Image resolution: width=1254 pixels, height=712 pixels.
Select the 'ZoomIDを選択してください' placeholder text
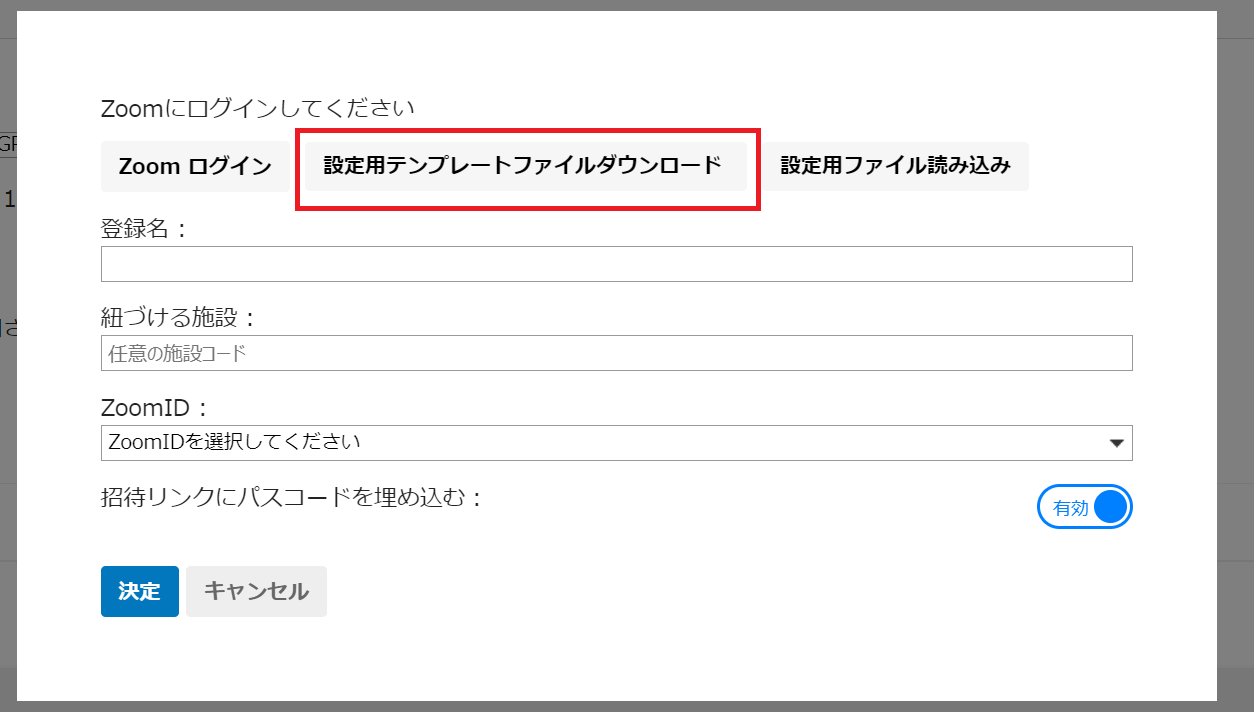tap(234, 442)
